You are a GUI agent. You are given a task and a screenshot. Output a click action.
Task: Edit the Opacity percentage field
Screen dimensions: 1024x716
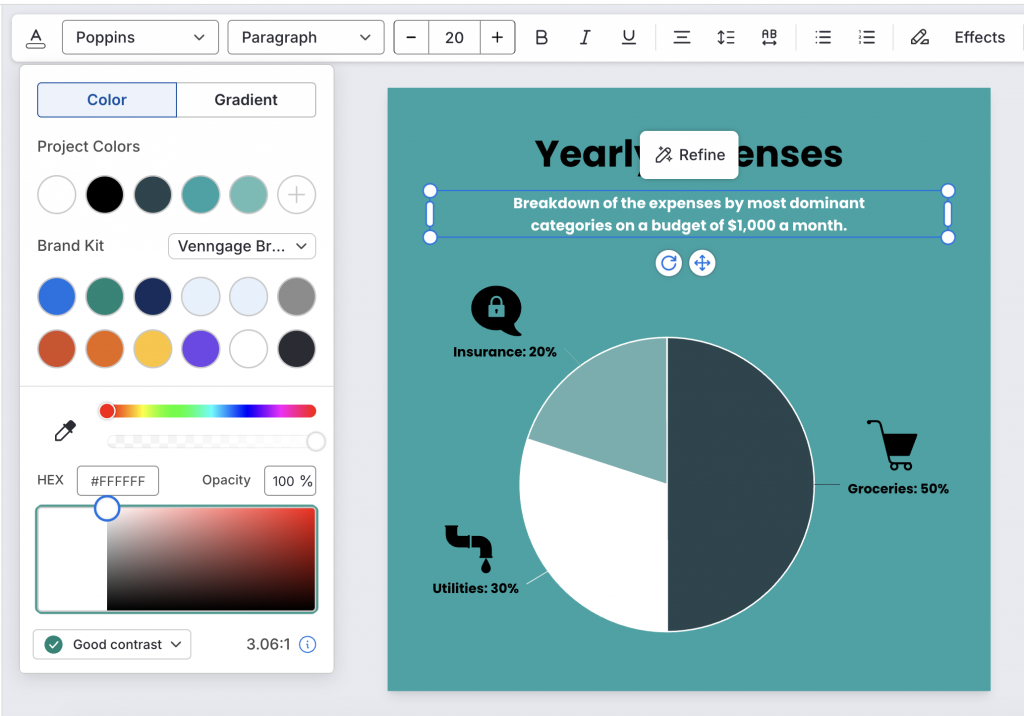[x=290, y=481]
